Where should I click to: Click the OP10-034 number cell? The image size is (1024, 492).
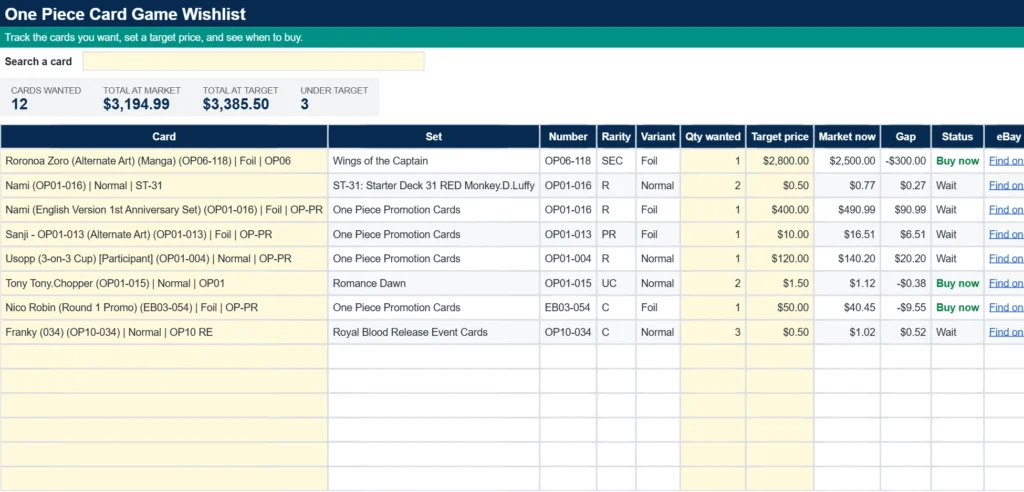[x=568, y=333]
